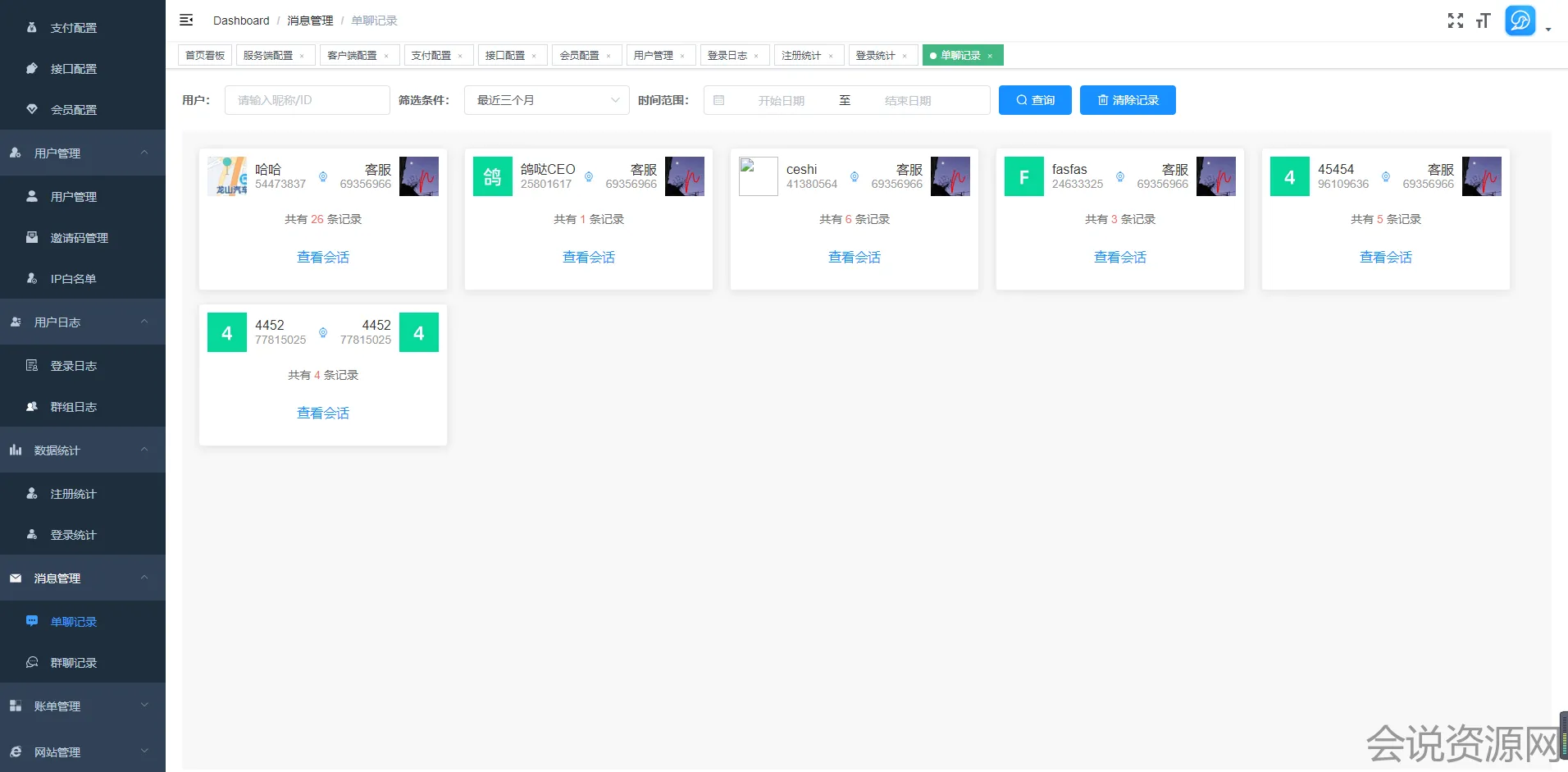Open the font size adjustment icon
This screenshot has width=1568, height=772.
(1483, 21)
